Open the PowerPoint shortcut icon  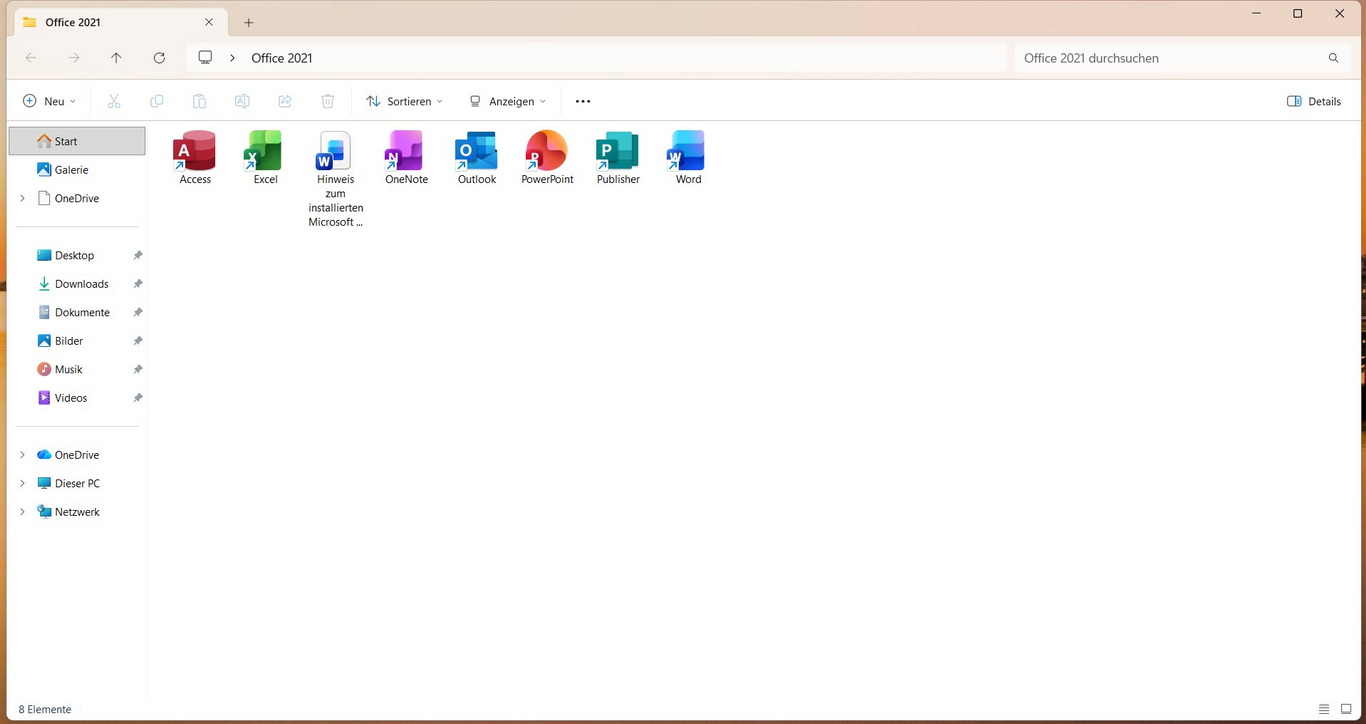tap(547, 151)
